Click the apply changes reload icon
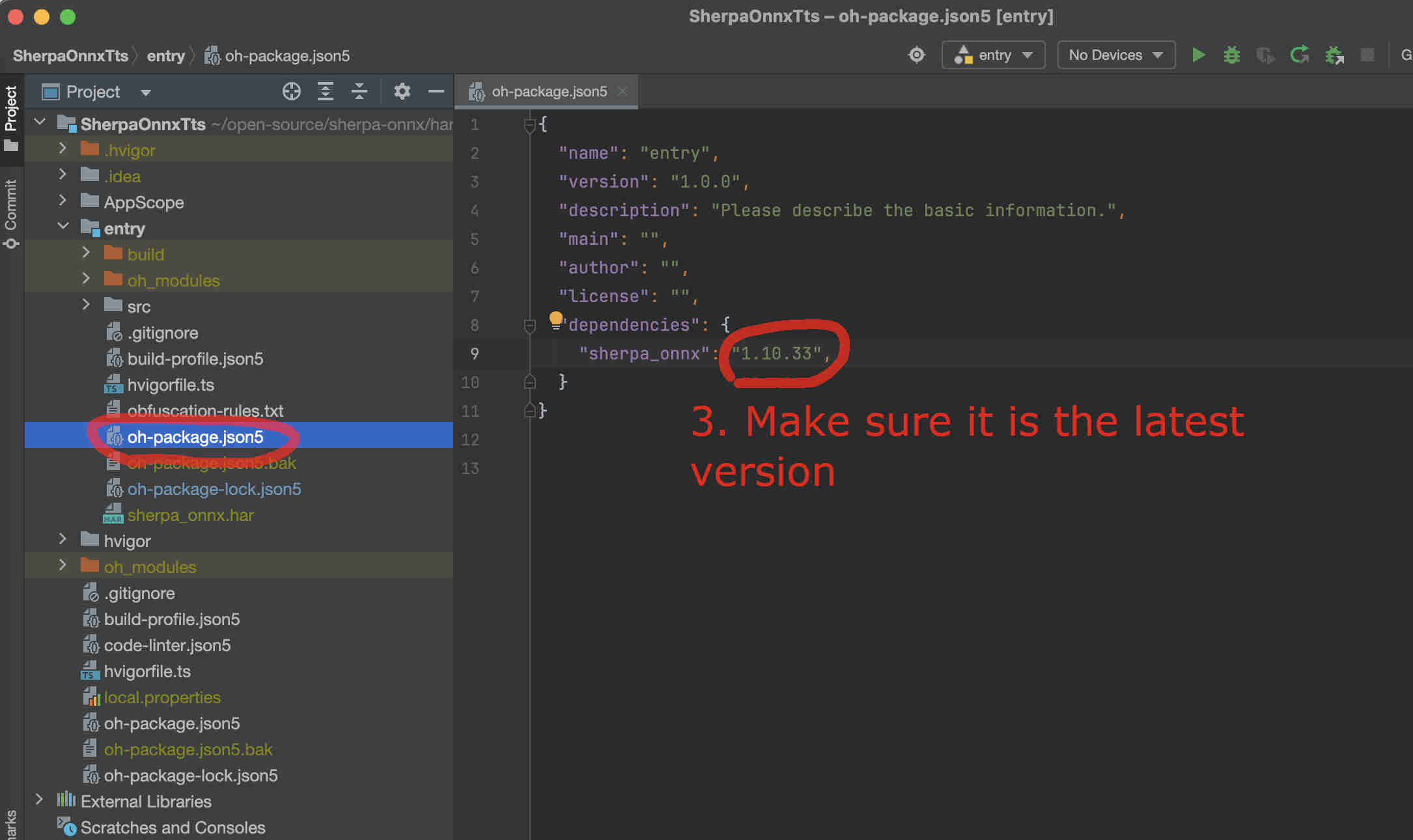1413x840 pixels. click(x=1300, y=55)
